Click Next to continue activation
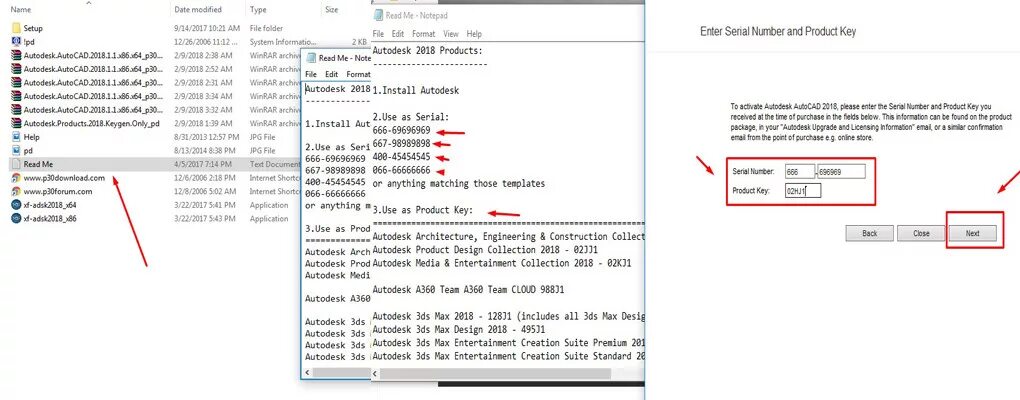1020x400 pixels. click(x=972, y=233)
